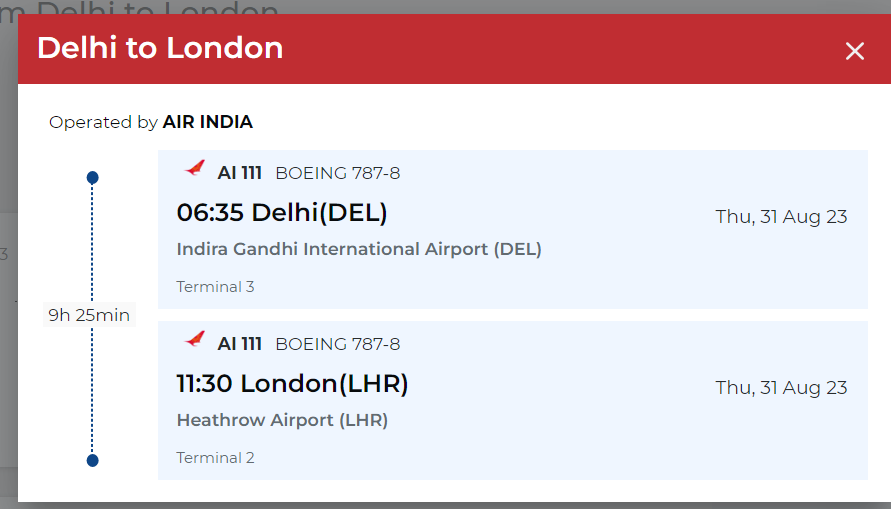
Task: Click BOEING 787-8 in departure card
Action: pyautogui.click(x=338, y=173)
